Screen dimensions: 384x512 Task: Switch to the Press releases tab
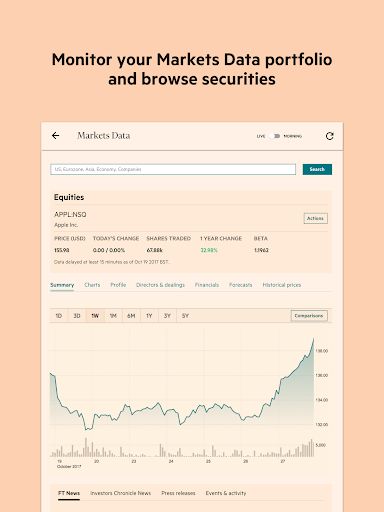pyautogui.click(x=178, y=493)
